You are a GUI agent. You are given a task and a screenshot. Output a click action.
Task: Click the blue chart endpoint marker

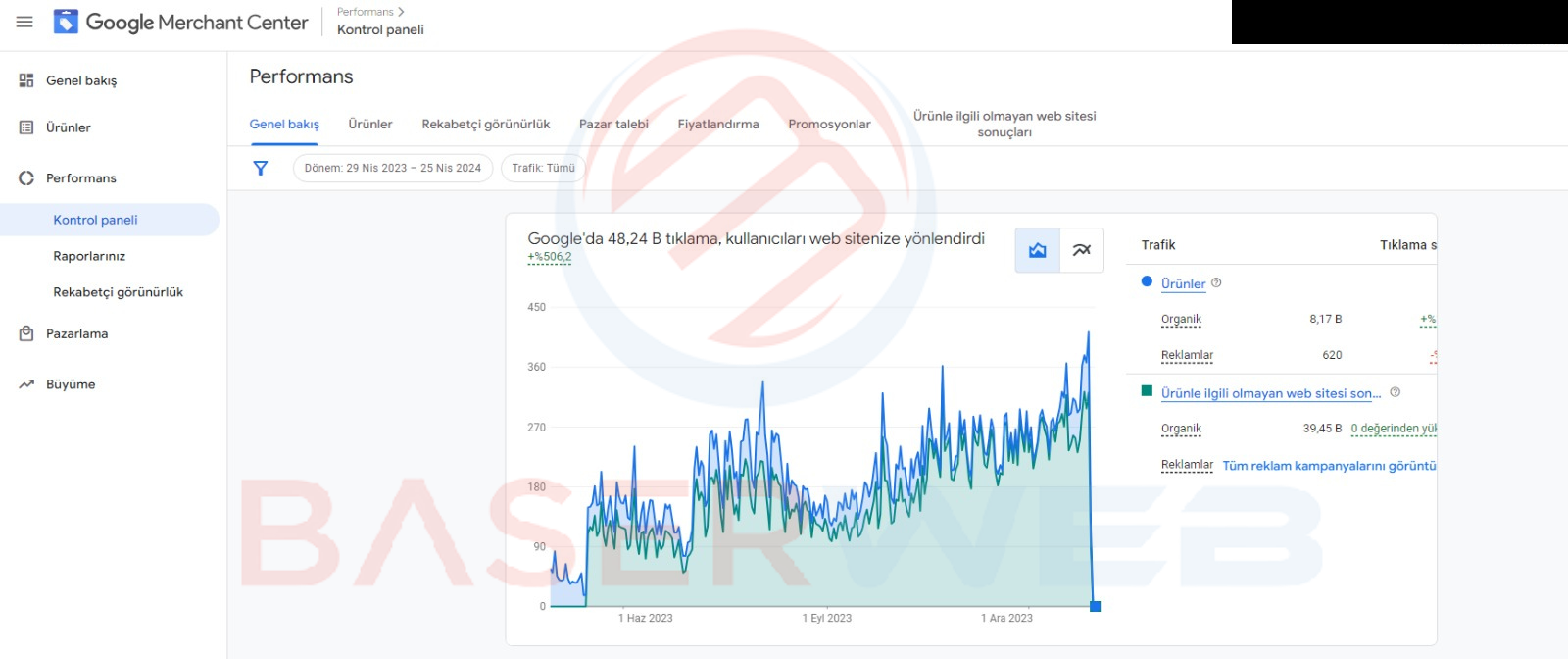pos(1095,606)
